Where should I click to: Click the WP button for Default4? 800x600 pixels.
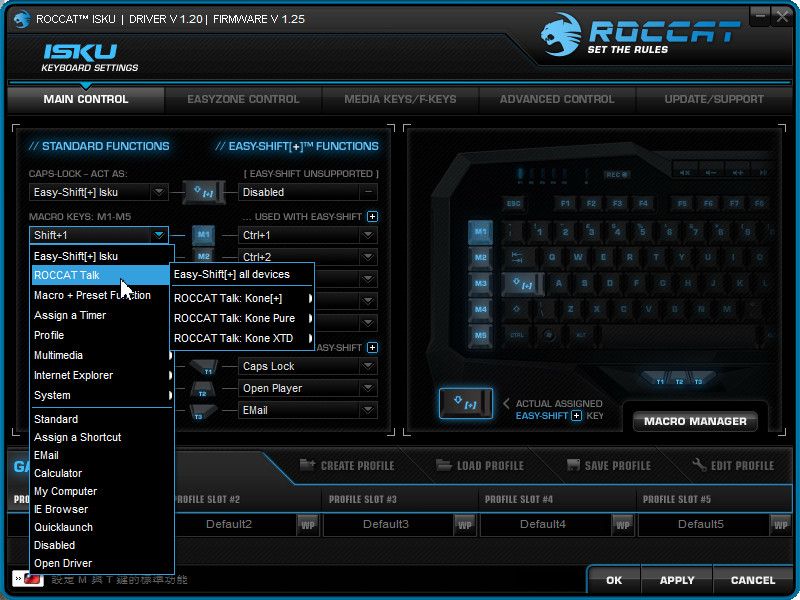622,524
